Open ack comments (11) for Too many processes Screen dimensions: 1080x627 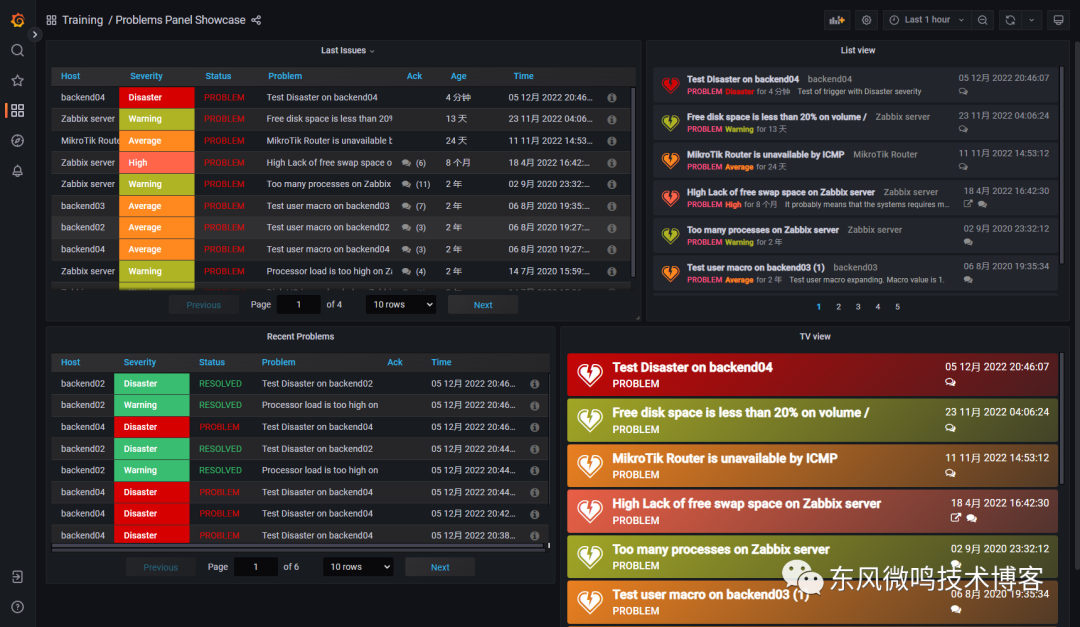coord(415,185)
